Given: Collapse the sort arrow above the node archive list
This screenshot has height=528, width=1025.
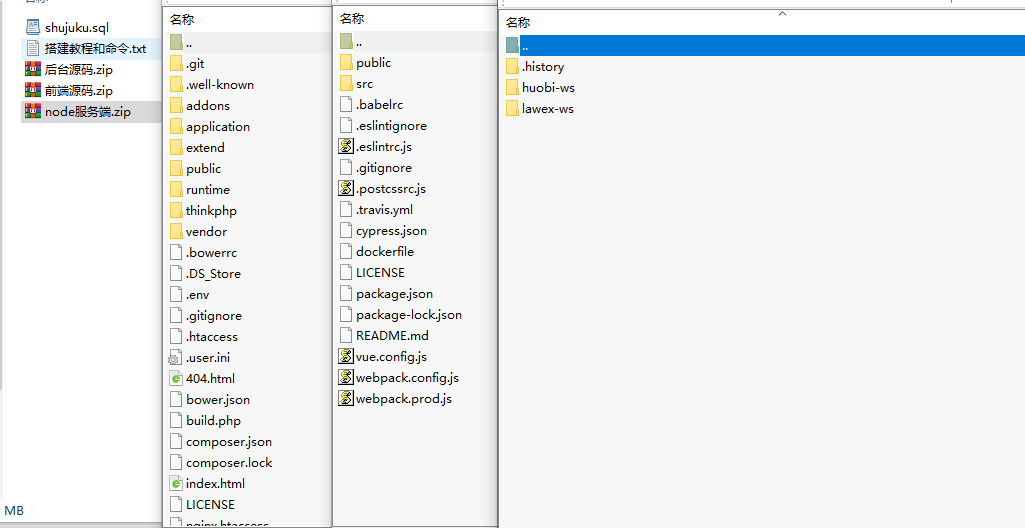Looking at the screenshot, I should tap(782, 13).
